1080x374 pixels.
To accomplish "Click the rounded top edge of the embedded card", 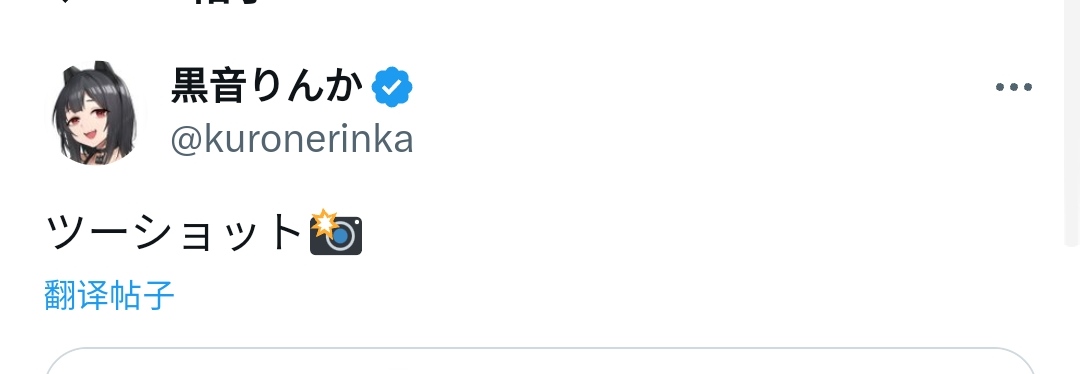I will click(x=540, y=349).
